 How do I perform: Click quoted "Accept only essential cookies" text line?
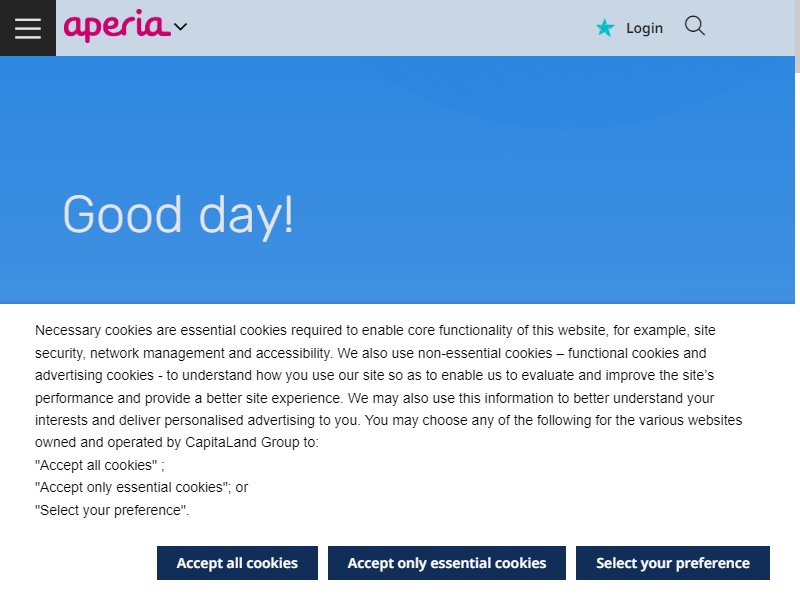[141, 487]
